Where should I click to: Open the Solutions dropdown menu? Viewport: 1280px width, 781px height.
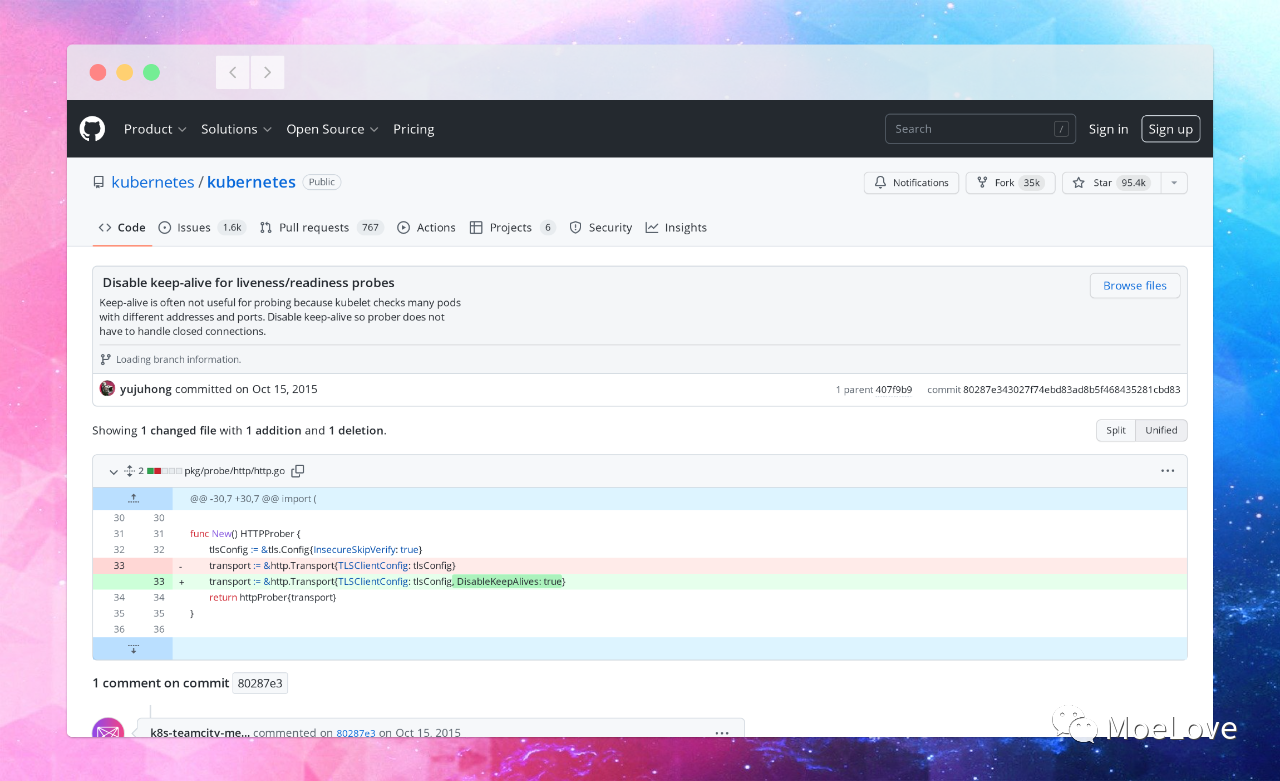coord(236,129)
